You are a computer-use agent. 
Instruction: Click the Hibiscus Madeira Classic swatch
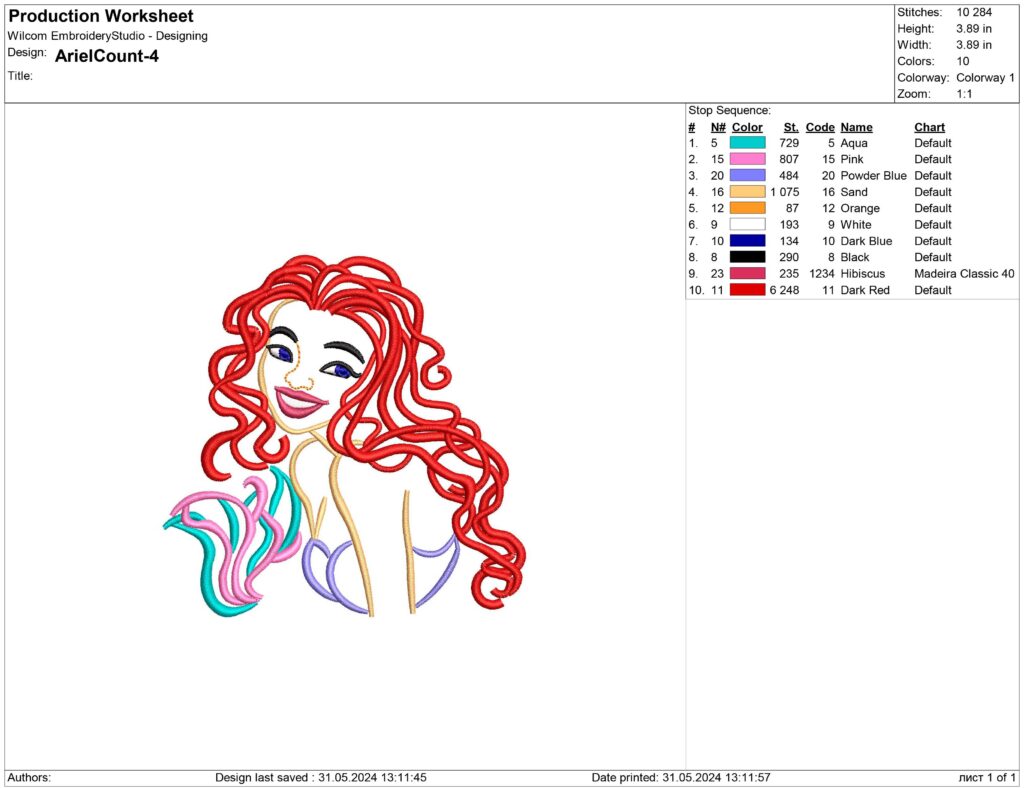coord(746,273)
